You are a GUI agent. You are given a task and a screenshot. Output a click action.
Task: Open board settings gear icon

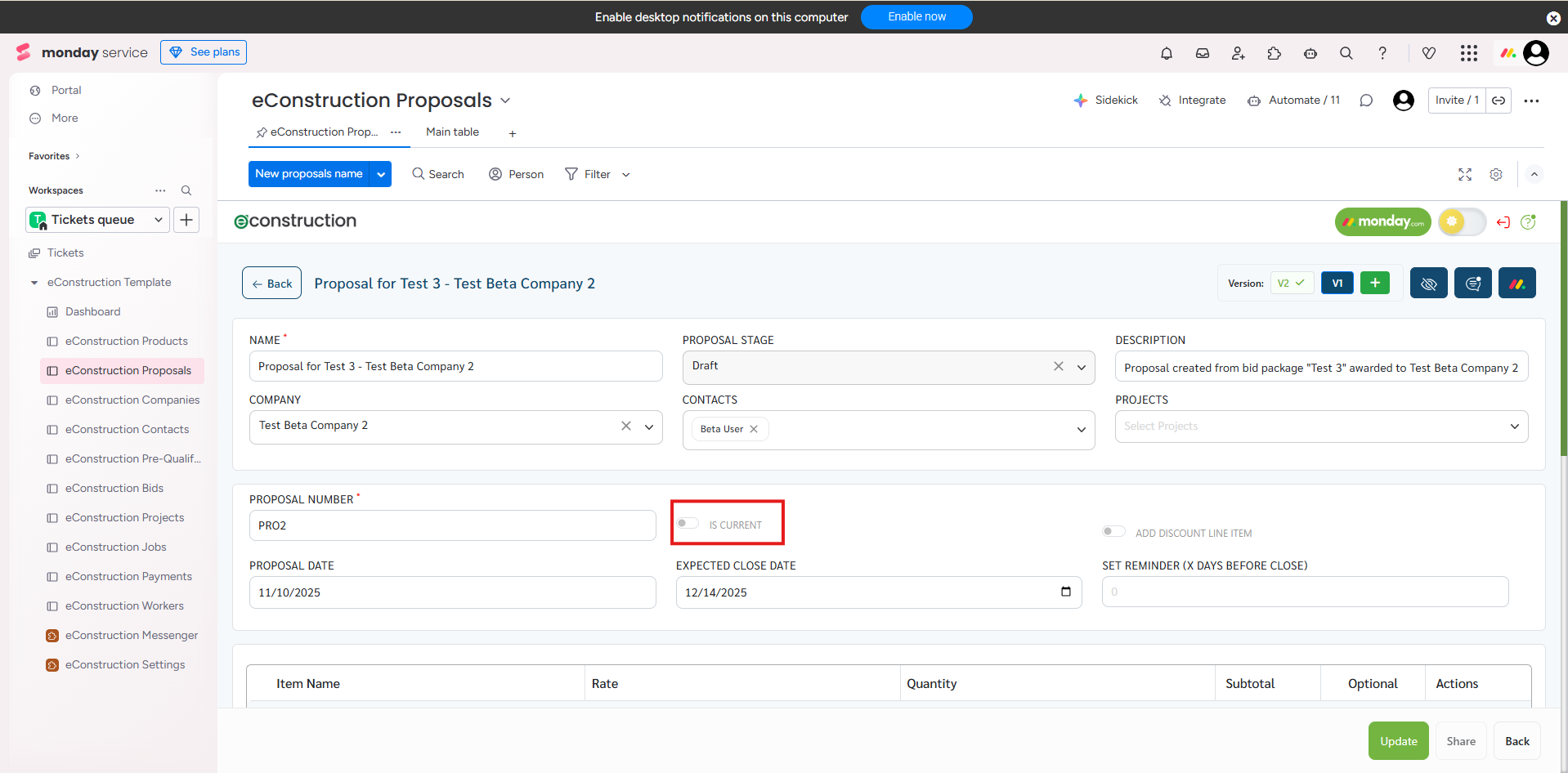click(1496, 174)
